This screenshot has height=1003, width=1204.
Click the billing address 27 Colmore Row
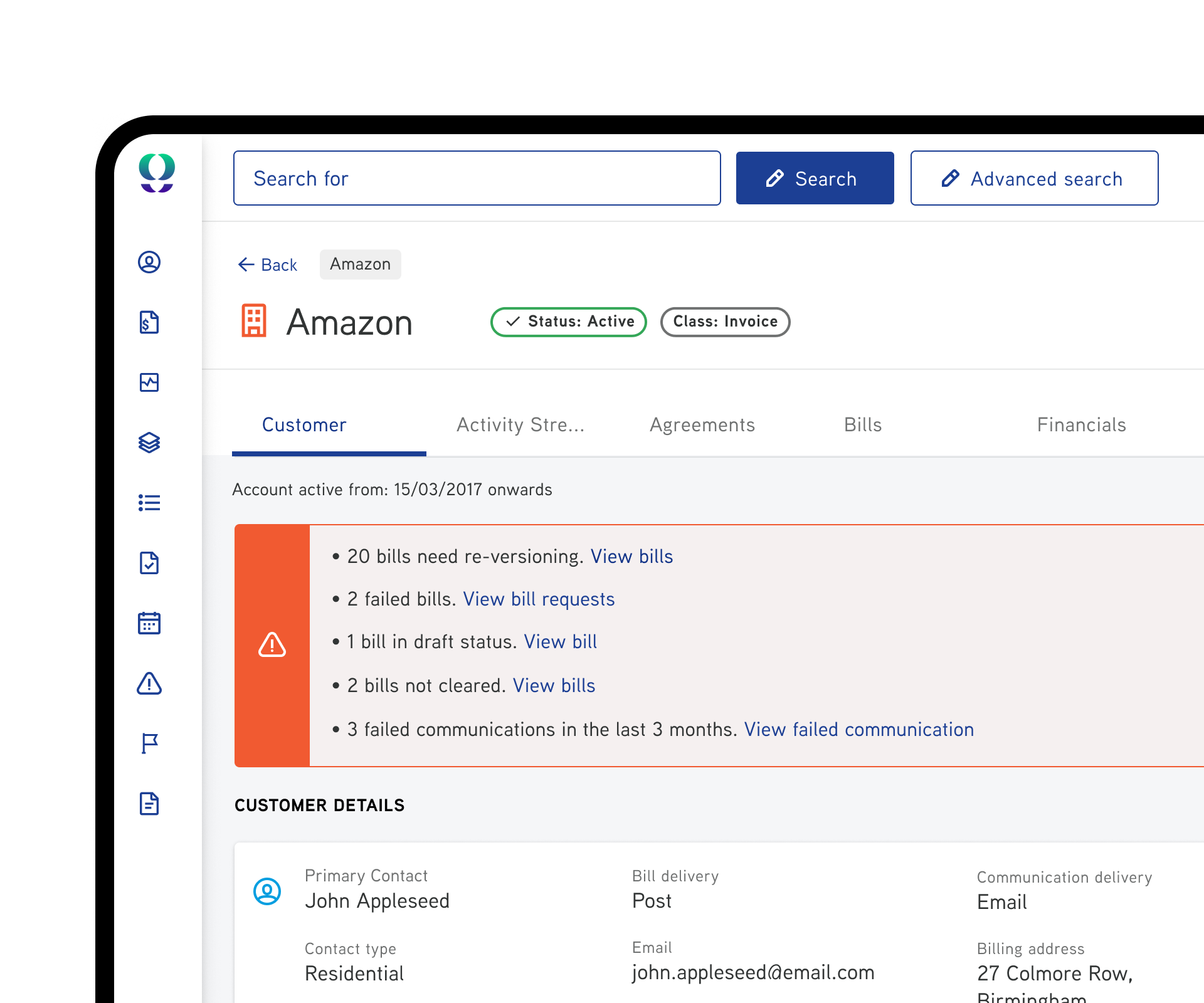(1055, 974)
